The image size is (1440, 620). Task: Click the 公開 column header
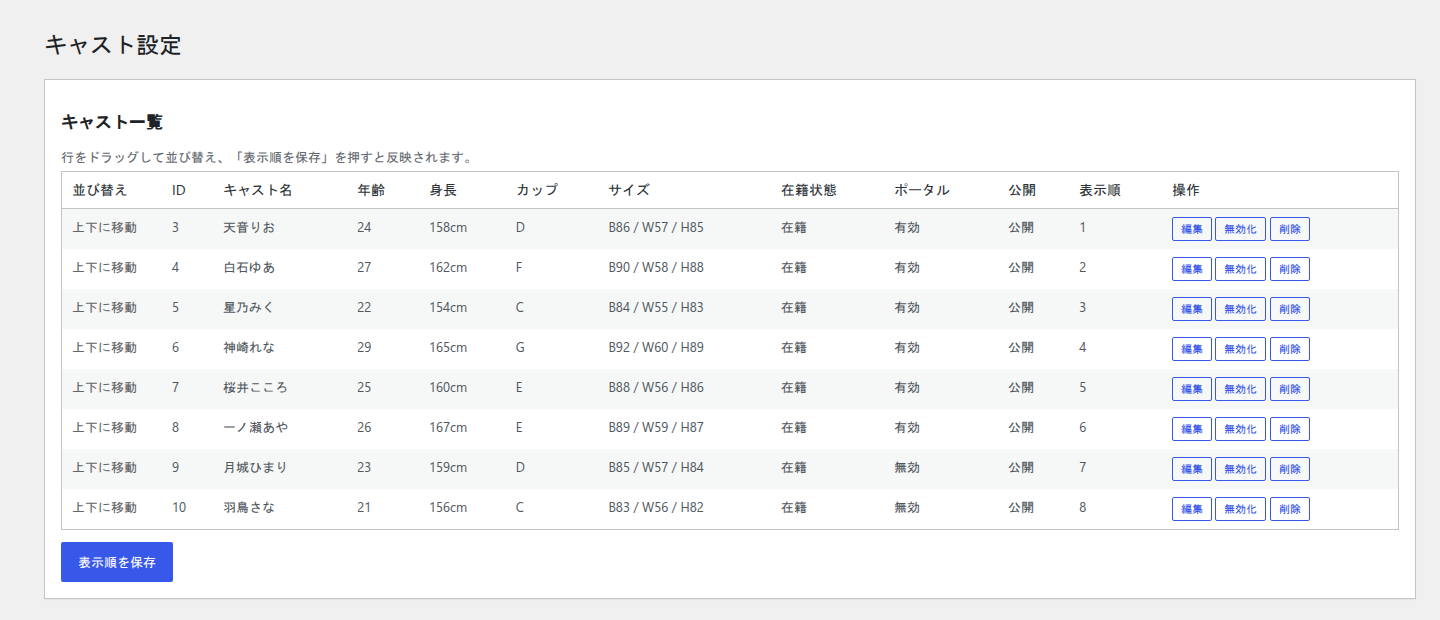point(1022,190)
